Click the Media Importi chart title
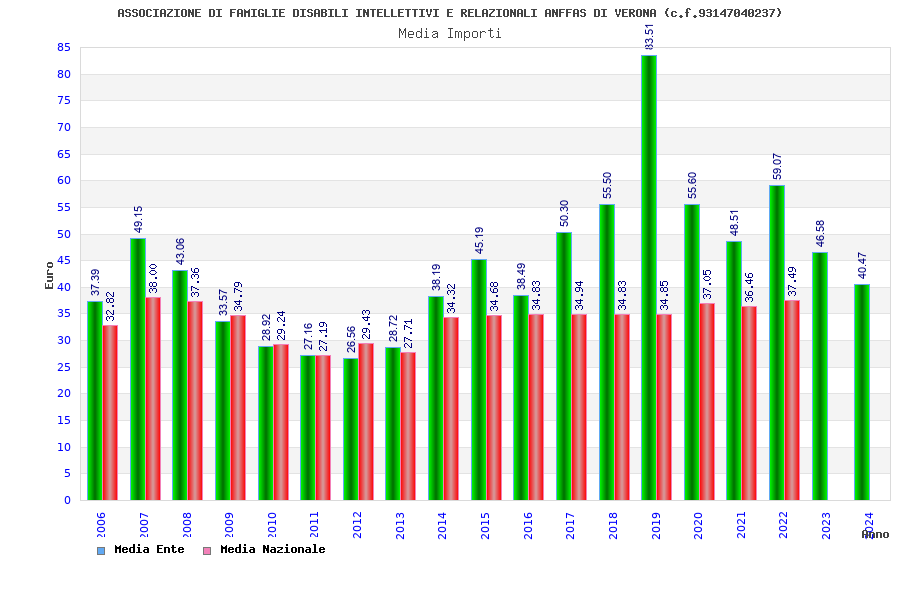The width and height of the screenshot is (900, 600). (x=450, y=33)
